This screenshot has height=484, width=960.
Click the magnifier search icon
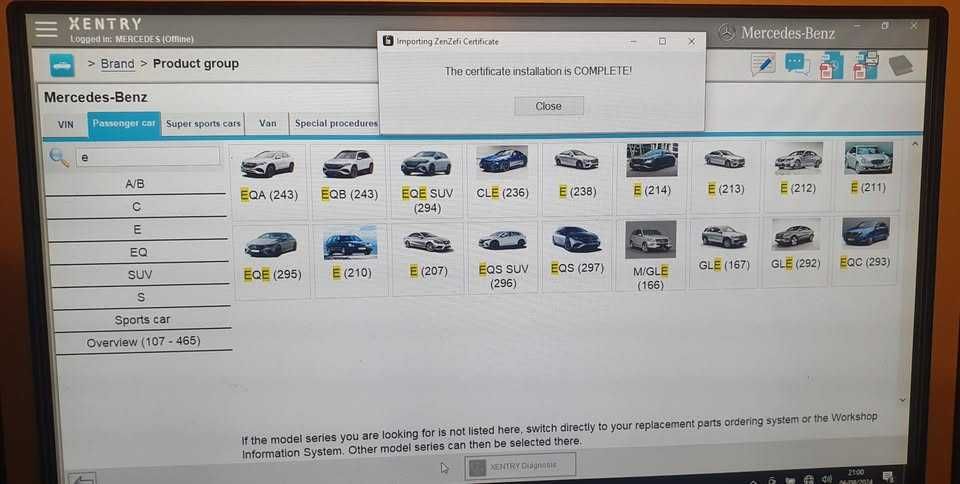pyautogui.click(x=59, y=157)
